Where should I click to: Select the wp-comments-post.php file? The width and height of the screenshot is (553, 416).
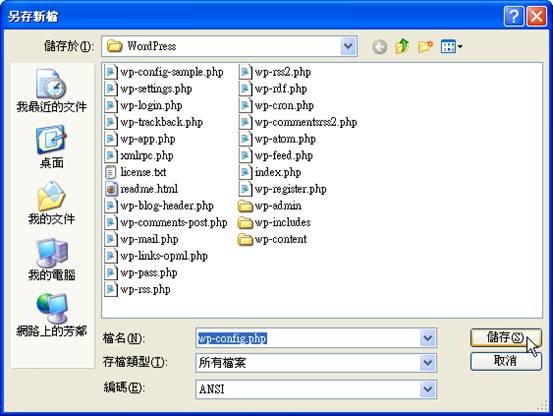coord(166,222)
